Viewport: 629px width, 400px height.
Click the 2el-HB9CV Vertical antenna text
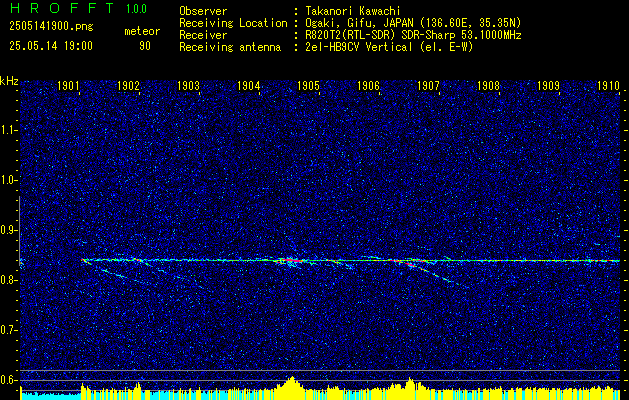point(389,47)
